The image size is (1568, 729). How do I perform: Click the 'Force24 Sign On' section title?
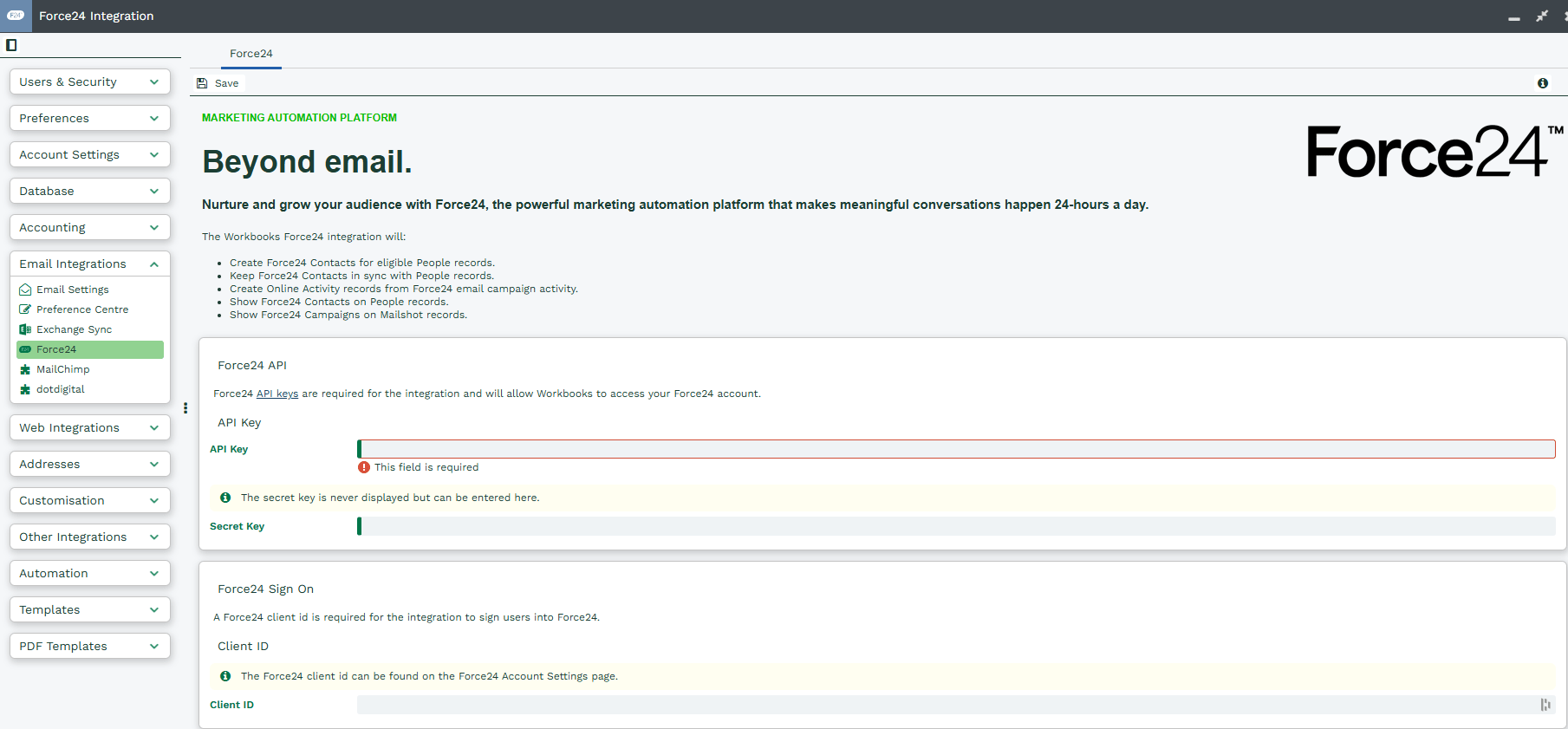pos(265,589)
